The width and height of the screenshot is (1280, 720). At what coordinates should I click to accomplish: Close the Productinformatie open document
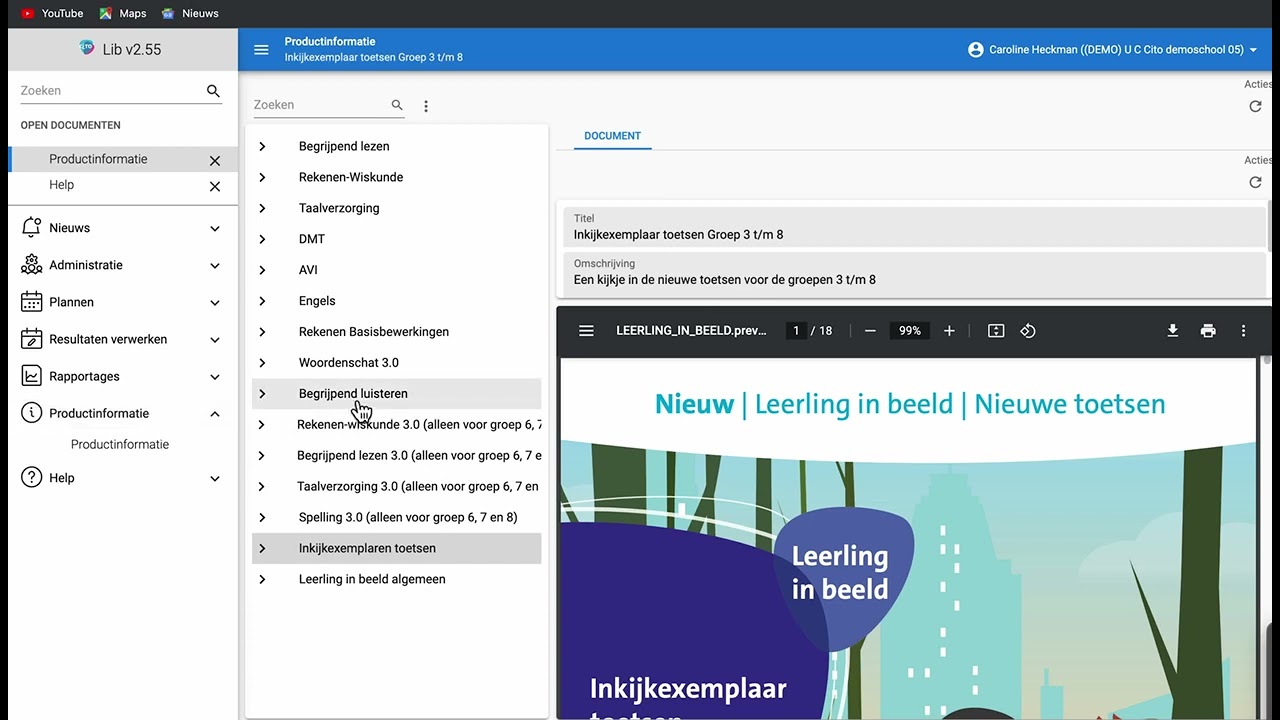pos(215,160)
